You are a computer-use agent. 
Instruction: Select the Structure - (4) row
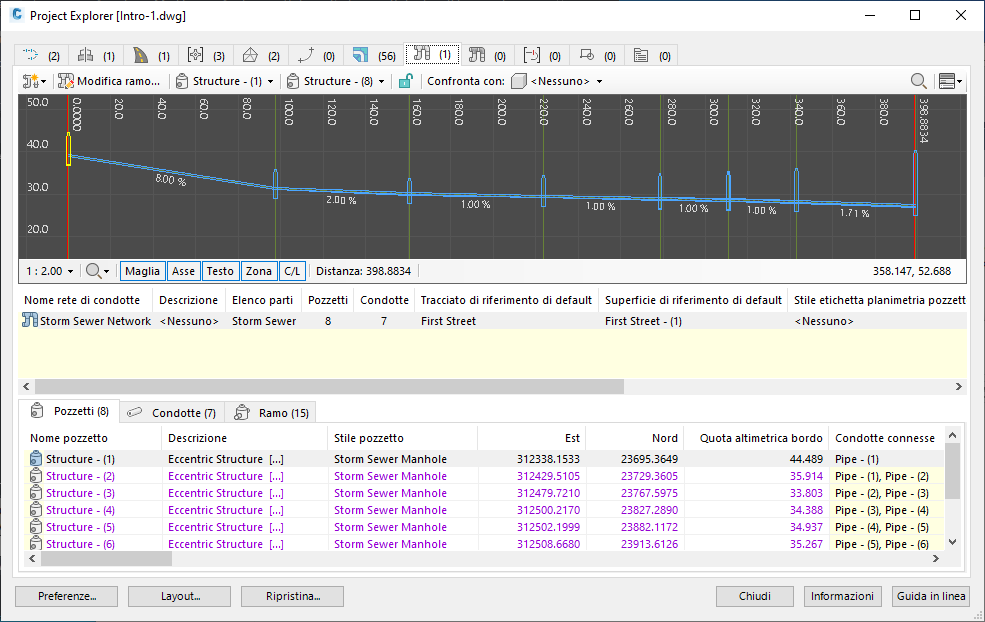(x=484, y=510)
